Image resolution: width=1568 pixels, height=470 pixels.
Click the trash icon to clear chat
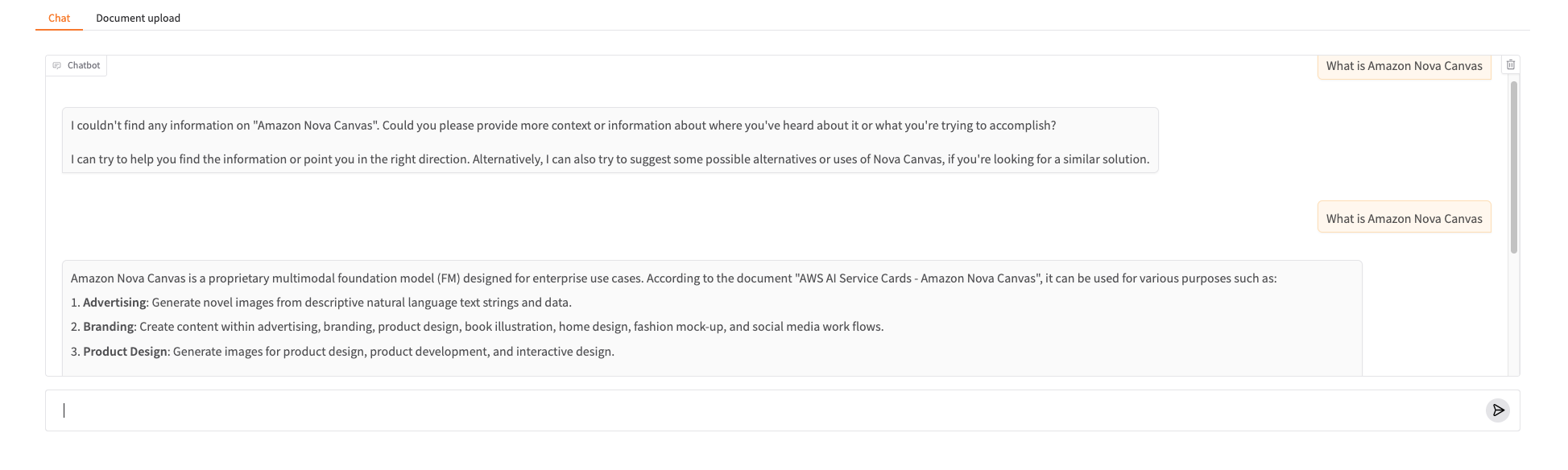pyautogui.click(x=1510, y=64)
